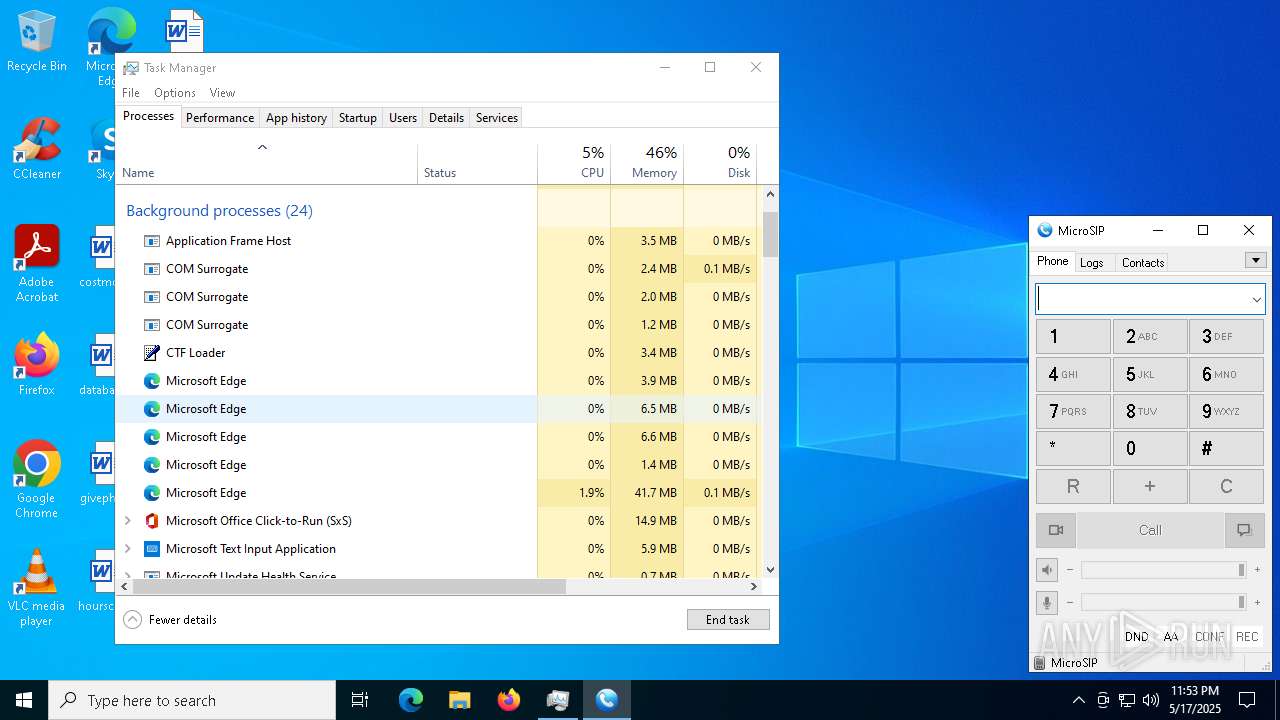Click the End task button
The image size is (1280, 720).
(728, 619)
